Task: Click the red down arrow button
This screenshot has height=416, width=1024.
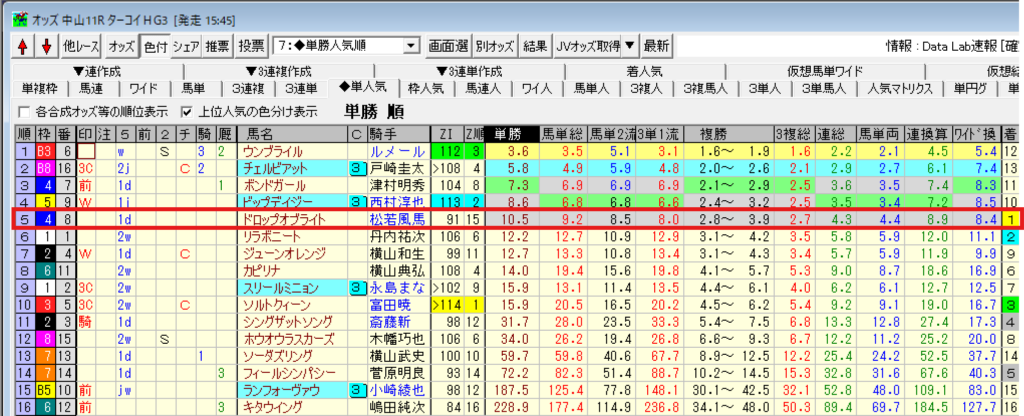Action: tap(45, 46)
